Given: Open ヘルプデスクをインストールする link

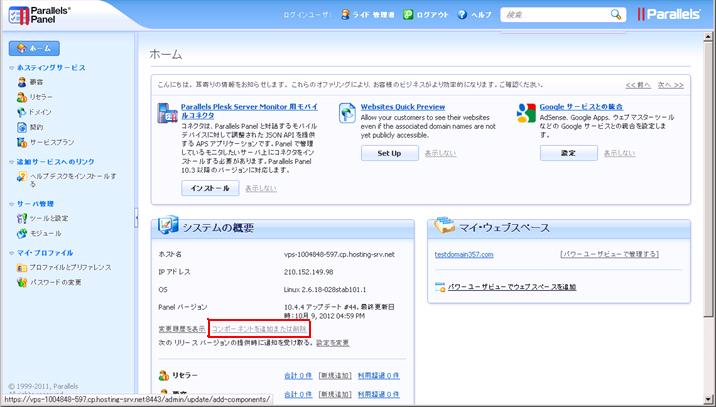Looking at the screenshot, I should [x=73, y=180].
